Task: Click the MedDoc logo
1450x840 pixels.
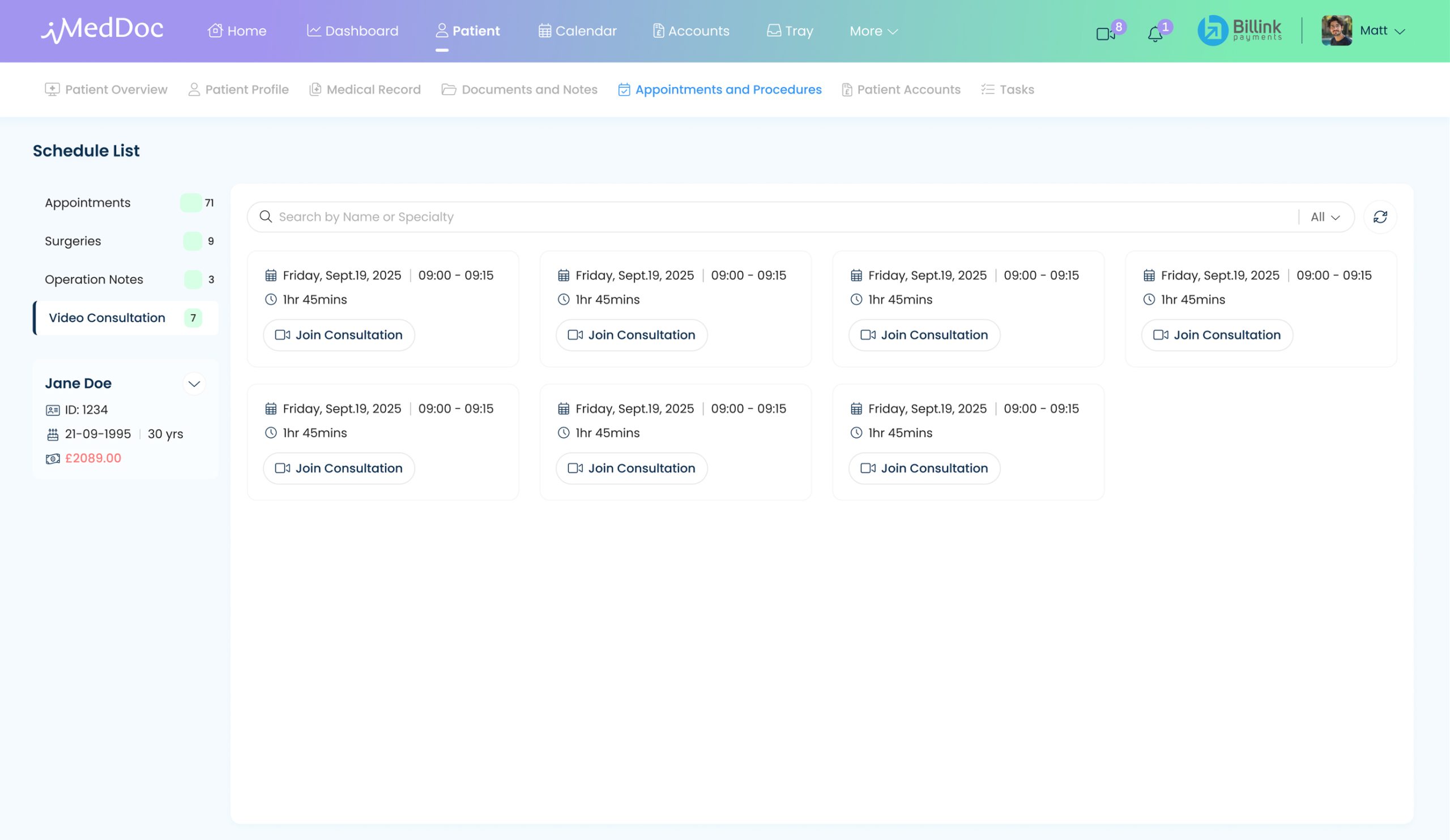Action: (x=103, y=30)
